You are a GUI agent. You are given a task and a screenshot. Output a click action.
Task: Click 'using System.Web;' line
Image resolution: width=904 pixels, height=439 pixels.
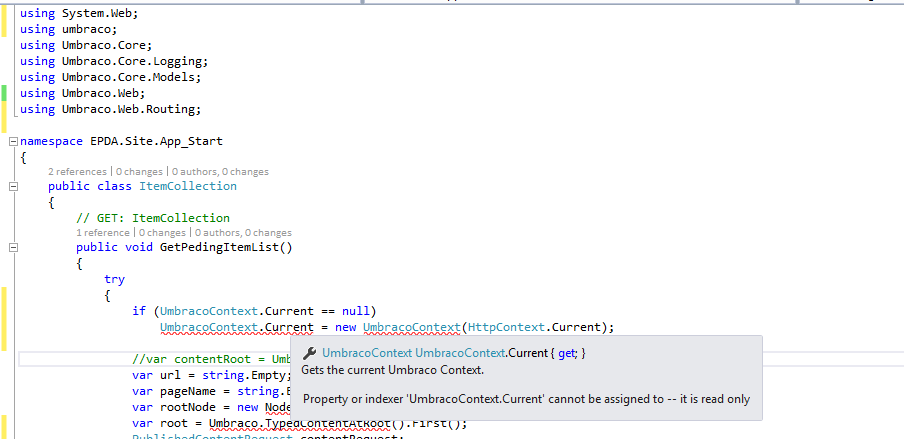79,13
